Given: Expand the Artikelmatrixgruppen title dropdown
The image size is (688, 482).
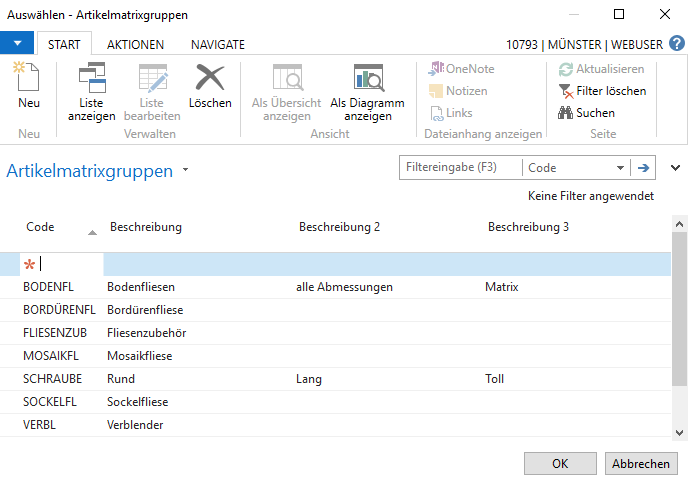Looking at the screenshot, I should (x=186, y=171).
